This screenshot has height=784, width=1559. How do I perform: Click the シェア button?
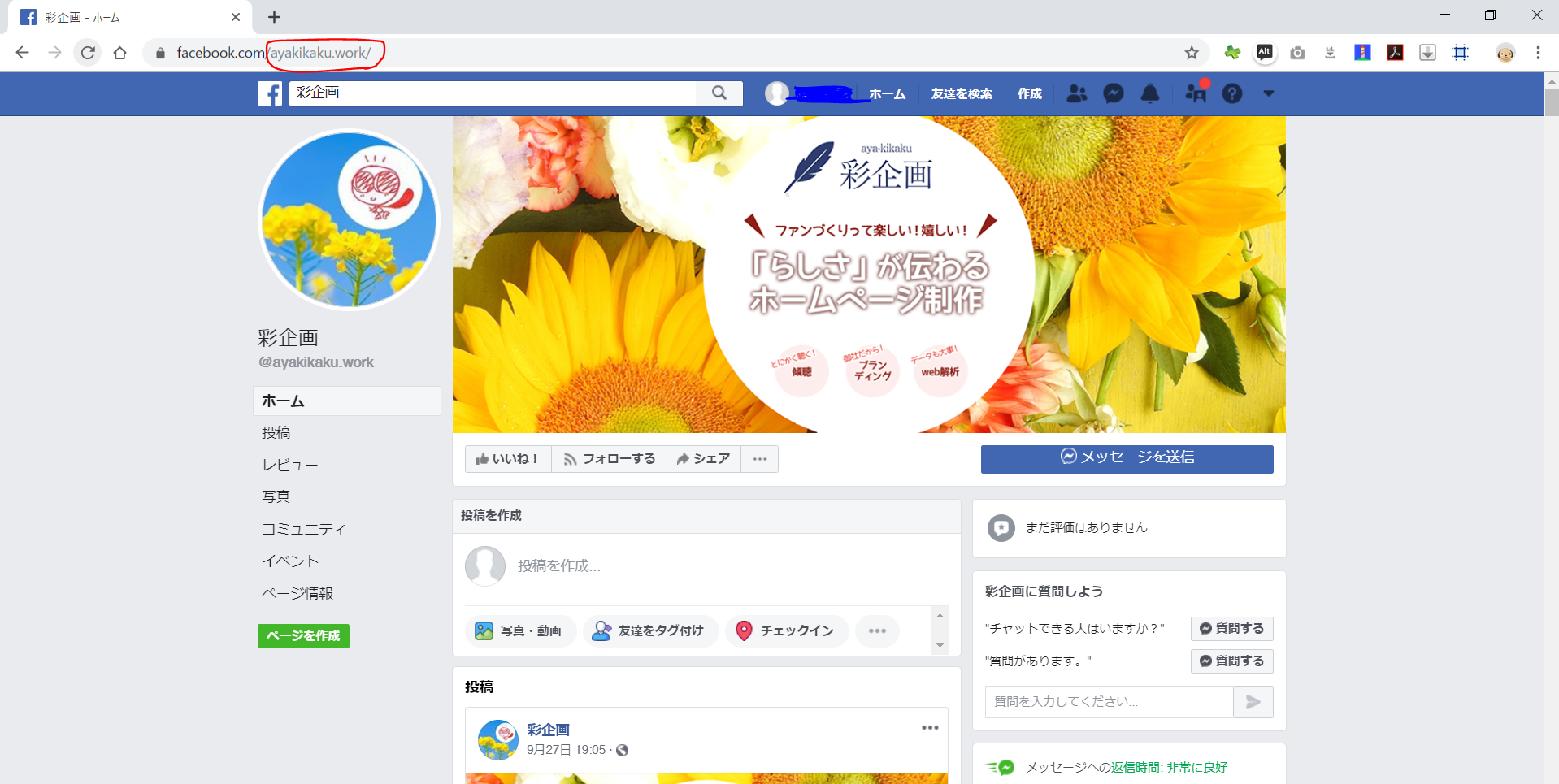point(703,459)
